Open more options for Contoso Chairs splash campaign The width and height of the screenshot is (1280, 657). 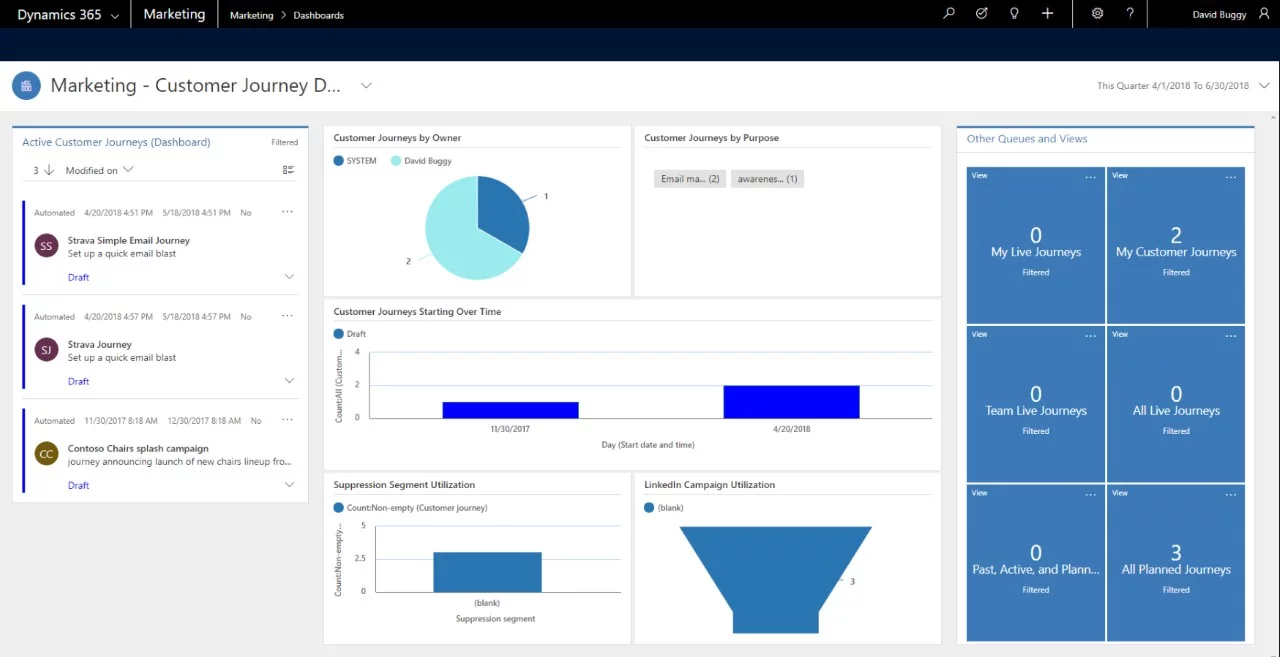coord(288,420)
